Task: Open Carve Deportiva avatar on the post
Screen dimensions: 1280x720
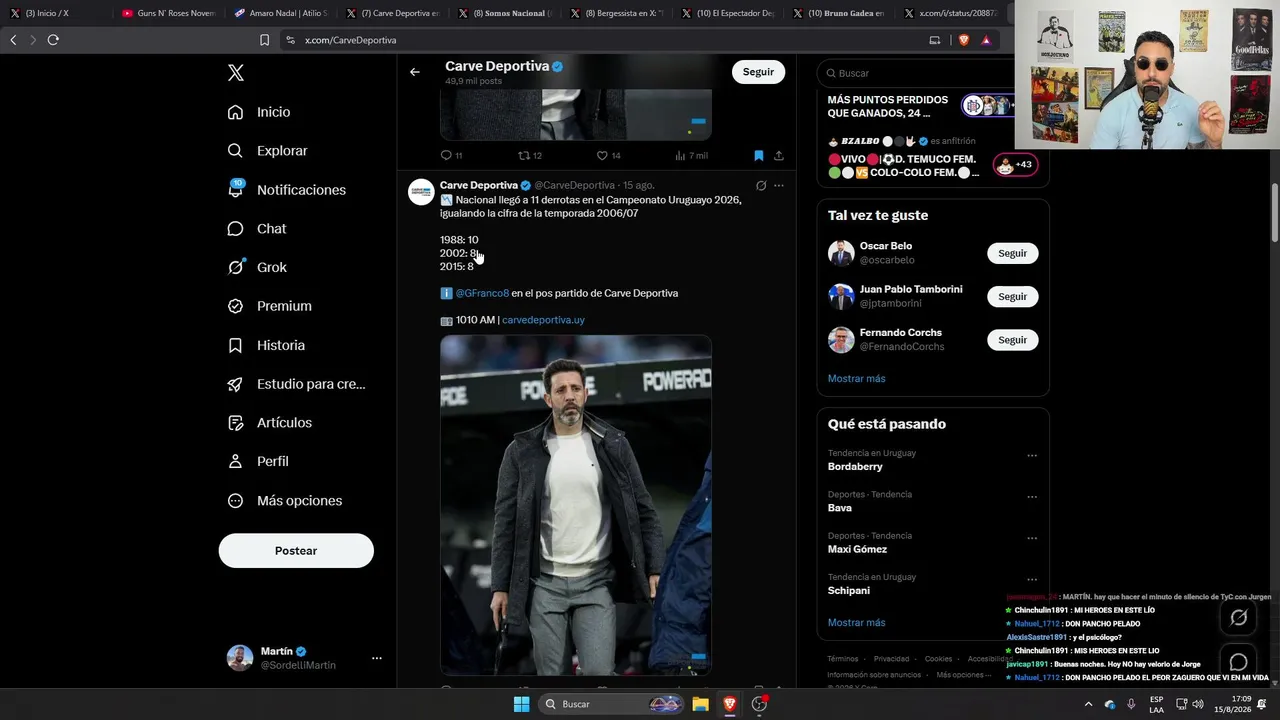Action: click(x=421, y=192)
